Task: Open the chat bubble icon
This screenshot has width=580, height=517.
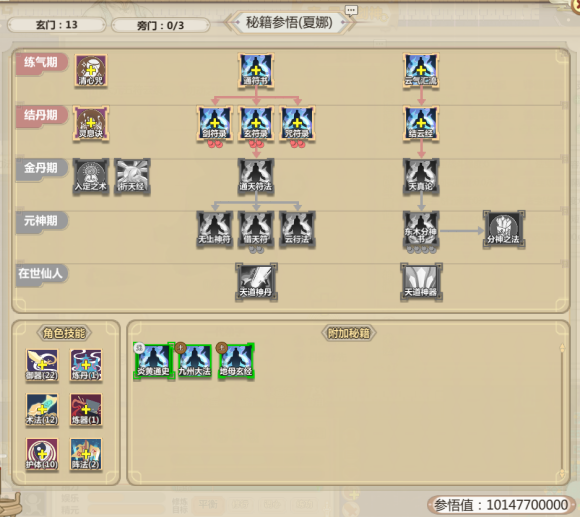Action: click(351, 10)
